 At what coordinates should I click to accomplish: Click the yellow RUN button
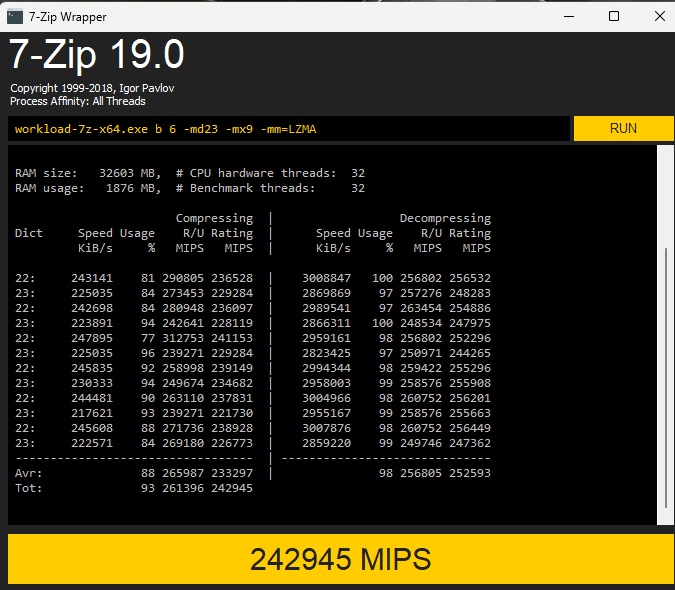point(623,128)
